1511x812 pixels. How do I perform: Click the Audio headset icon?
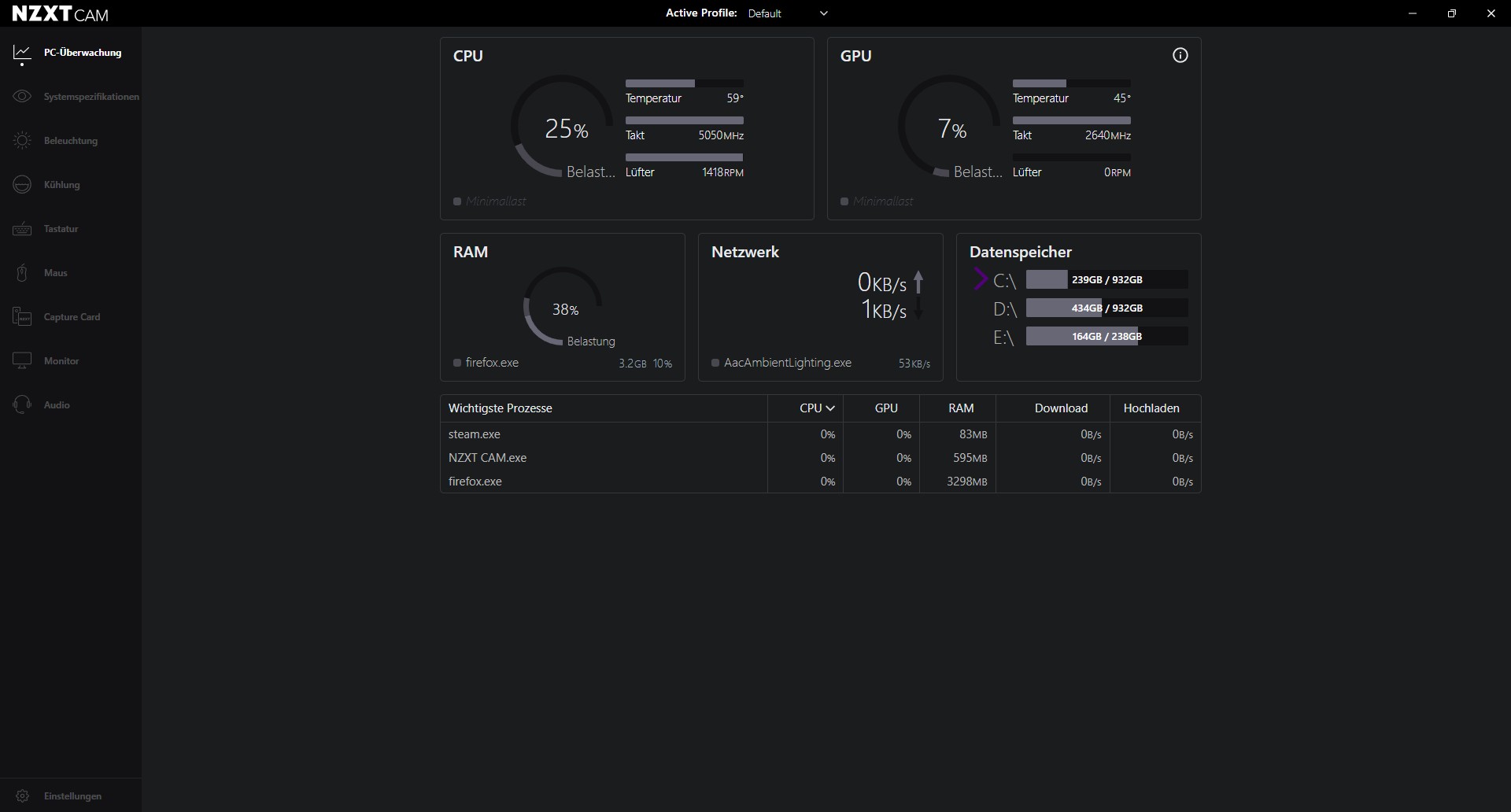(x=22, y=405)
